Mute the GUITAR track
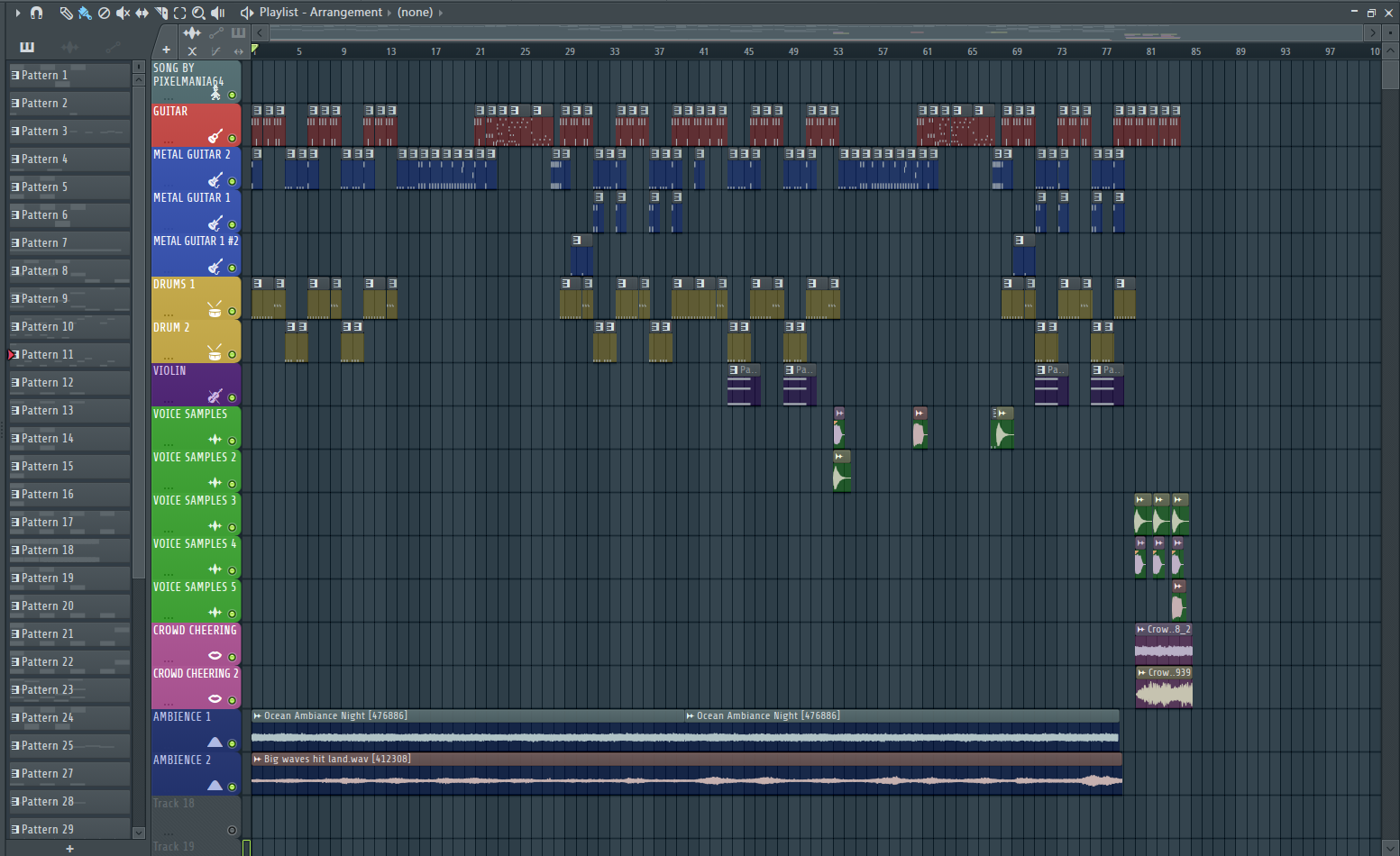Screen dimensions: 1400x856 [x=232, y=139]
